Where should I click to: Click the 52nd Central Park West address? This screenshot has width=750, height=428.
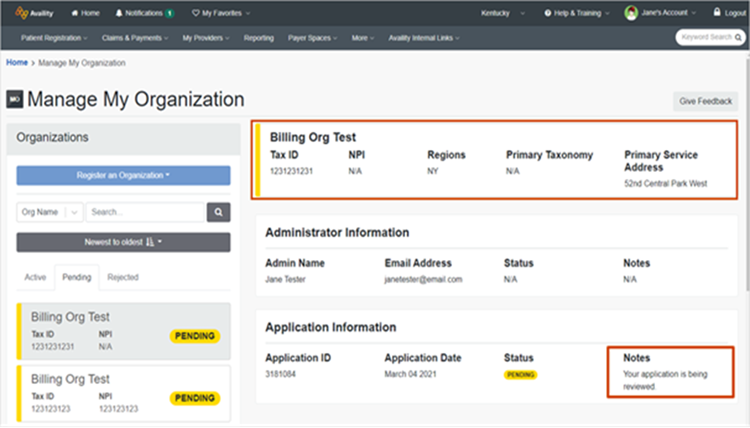(x=665, y=184)
